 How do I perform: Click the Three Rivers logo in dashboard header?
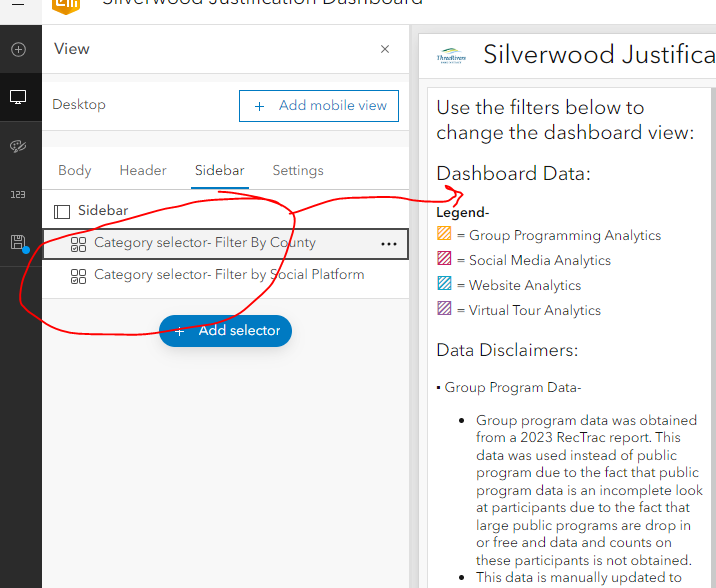pos(451,56)
